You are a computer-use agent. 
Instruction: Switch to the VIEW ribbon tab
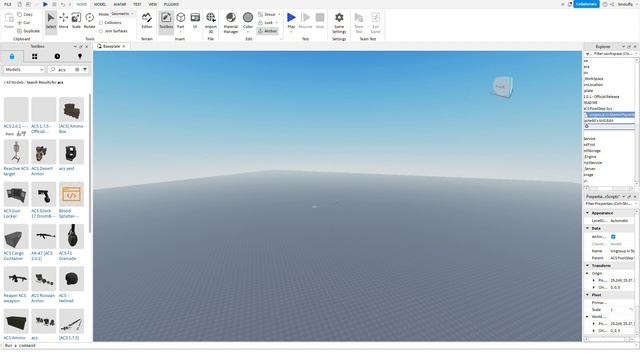tap(153, 4)
